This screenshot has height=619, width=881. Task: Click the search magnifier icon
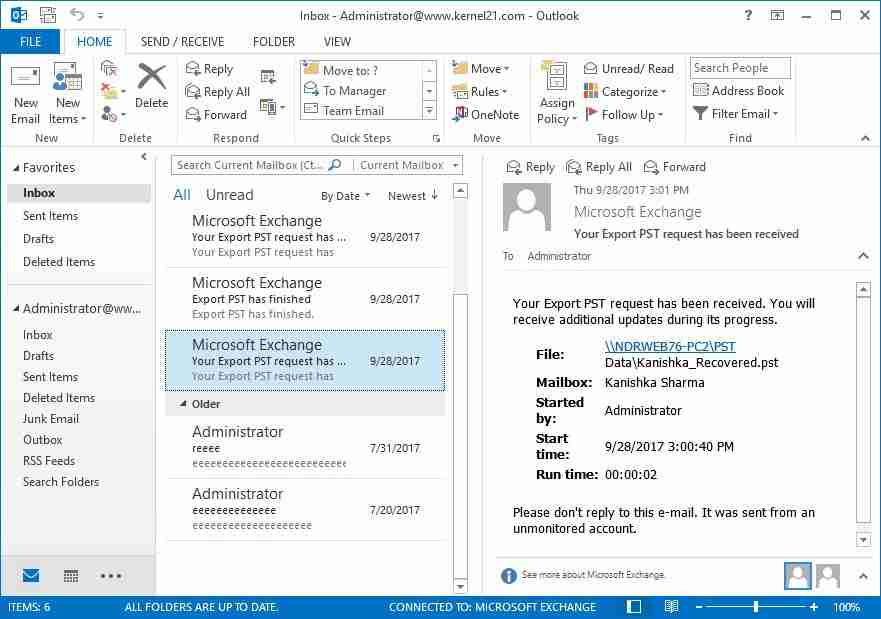(x=335, y=165)
